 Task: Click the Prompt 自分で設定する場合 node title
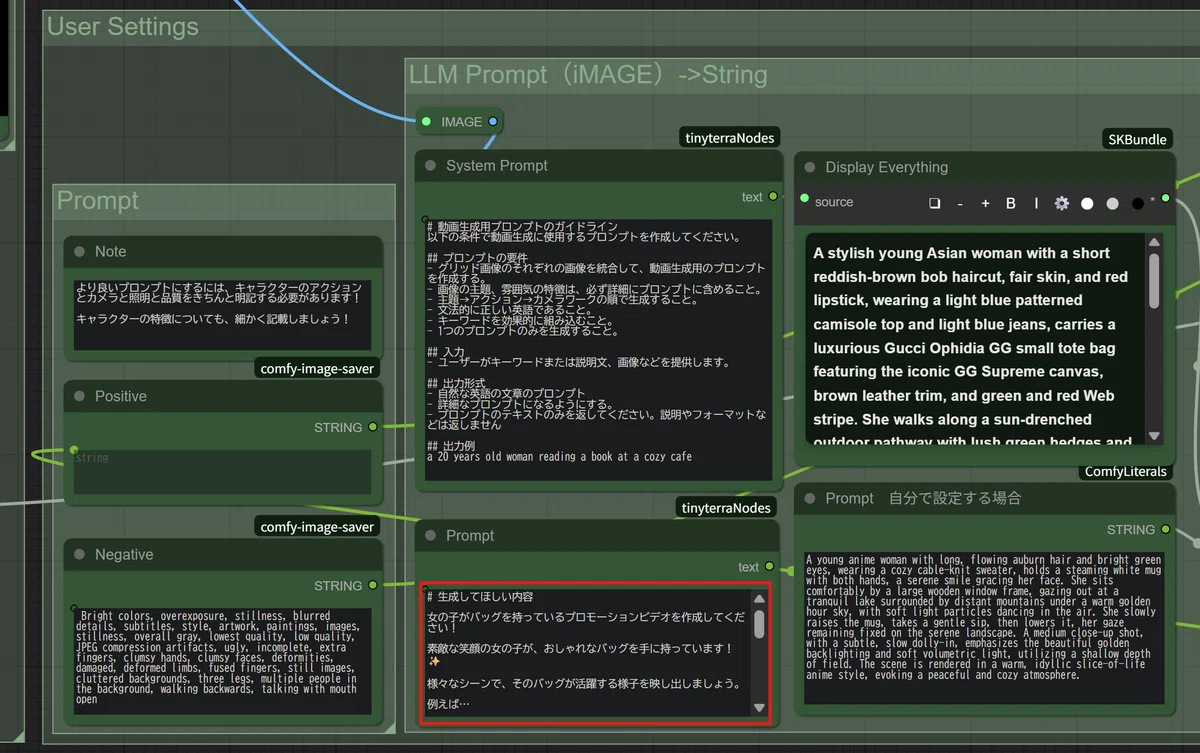pyautogui.click(x=923, y=499)
